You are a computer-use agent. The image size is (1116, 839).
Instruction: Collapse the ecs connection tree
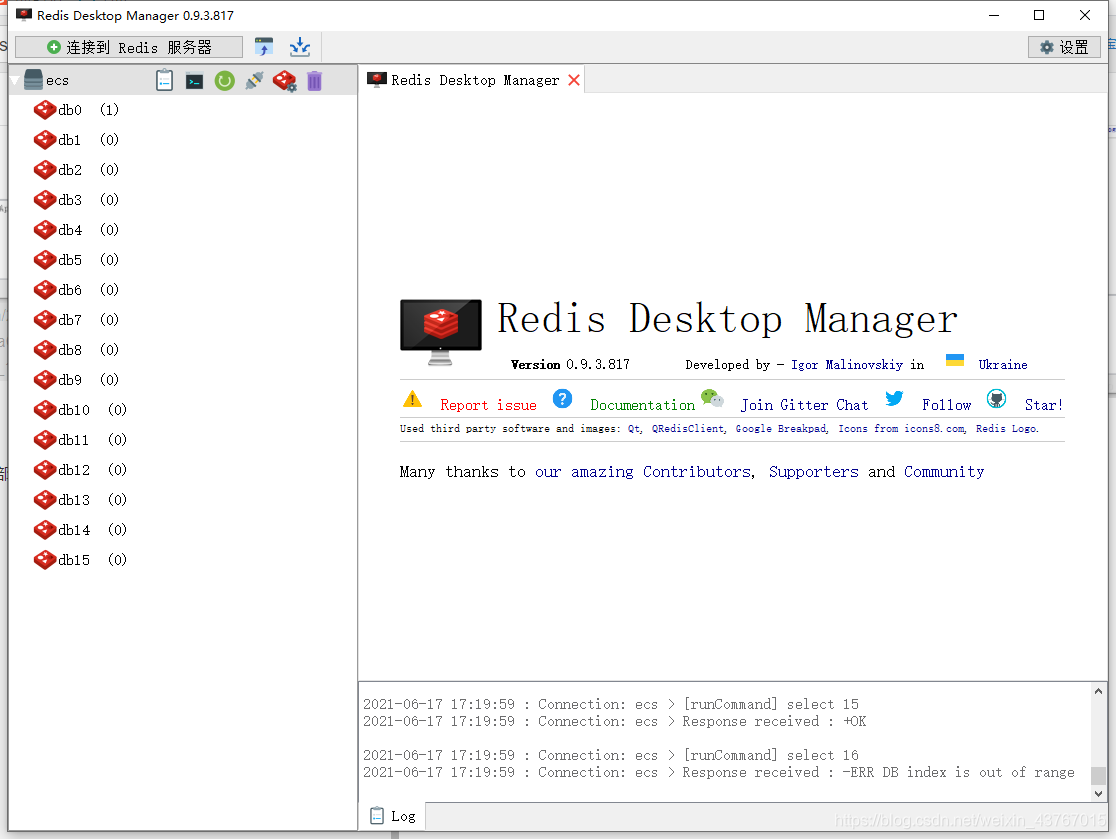click(14, 80)
